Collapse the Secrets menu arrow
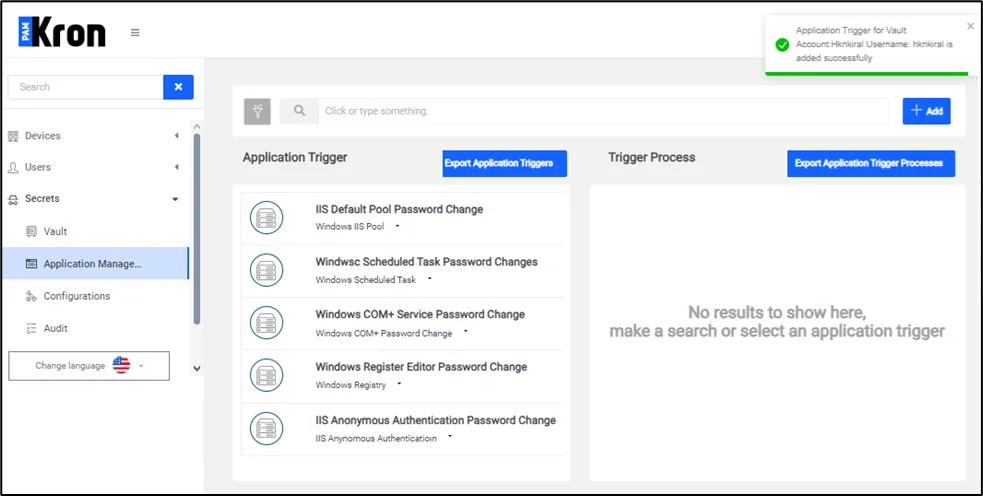The height and width of the screenshot is (496, 983). [175, 199]
